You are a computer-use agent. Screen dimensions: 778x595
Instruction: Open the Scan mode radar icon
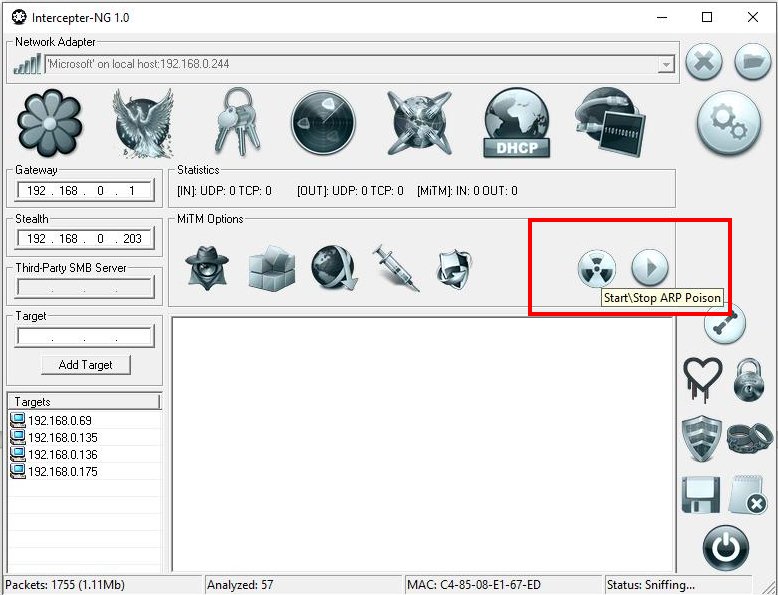(324, 122)
